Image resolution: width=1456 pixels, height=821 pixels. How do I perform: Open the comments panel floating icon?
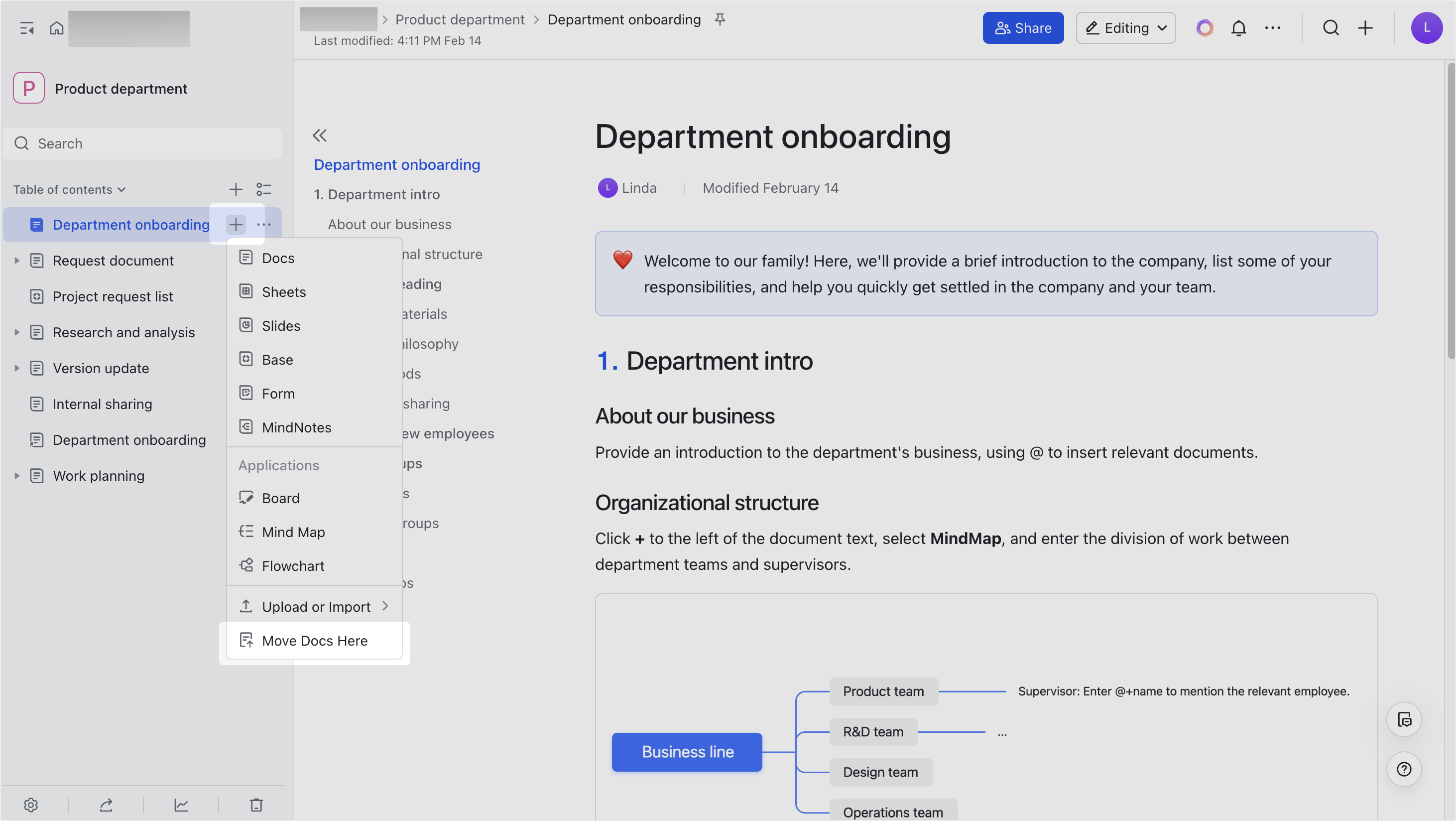pyautogui.click(x=1404, y=719)
